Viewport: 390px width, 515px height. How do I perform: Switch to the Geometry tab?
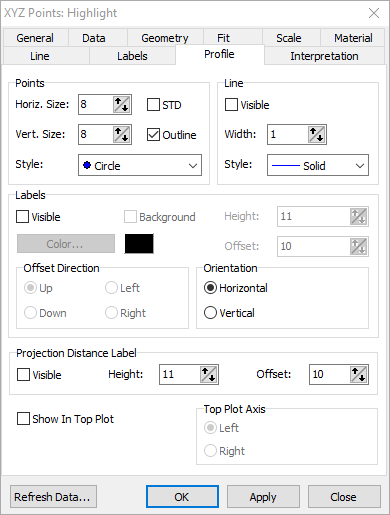165,38
